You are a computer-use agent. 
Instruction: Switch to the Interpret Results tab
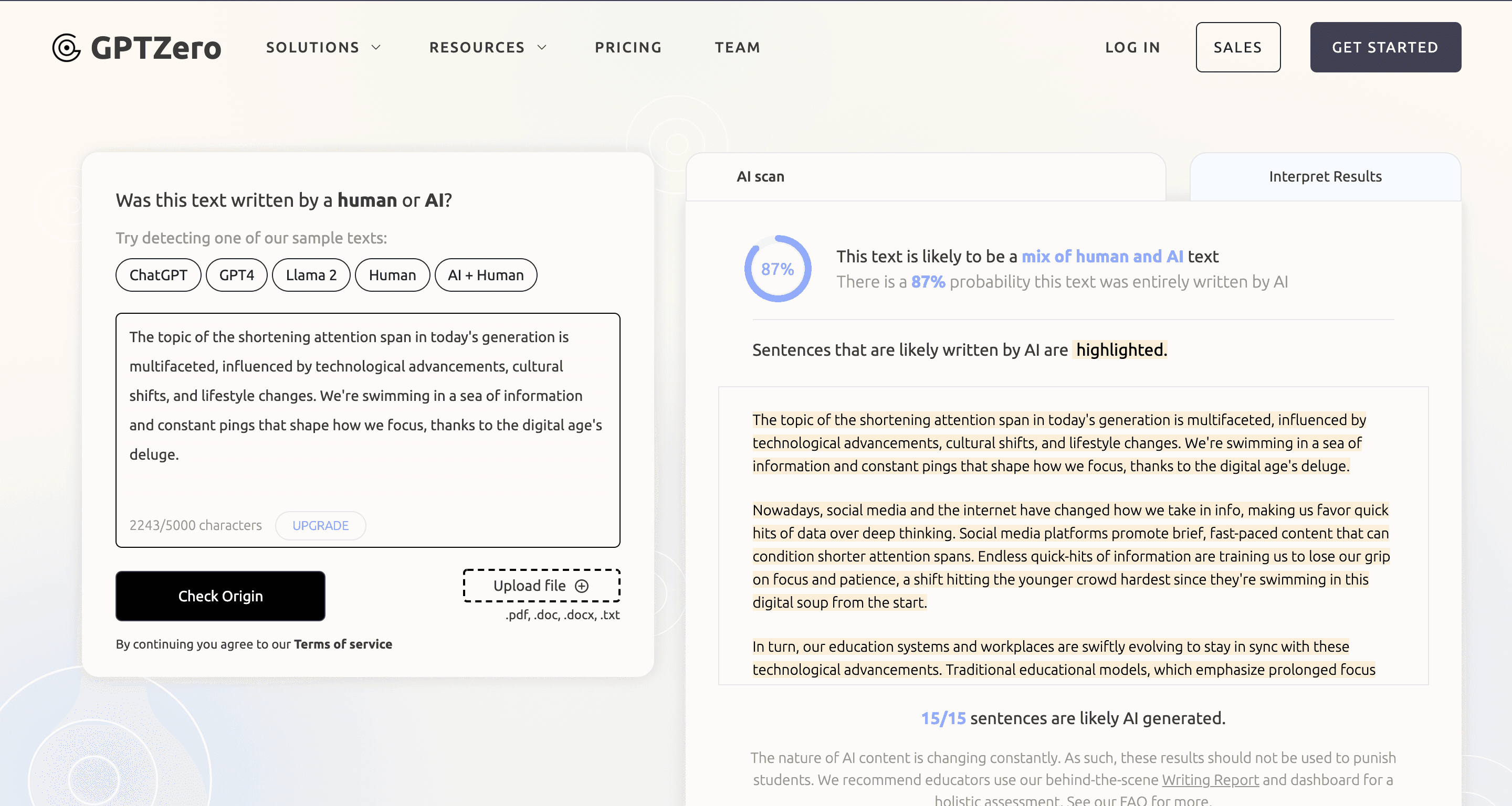(1325, 176)
